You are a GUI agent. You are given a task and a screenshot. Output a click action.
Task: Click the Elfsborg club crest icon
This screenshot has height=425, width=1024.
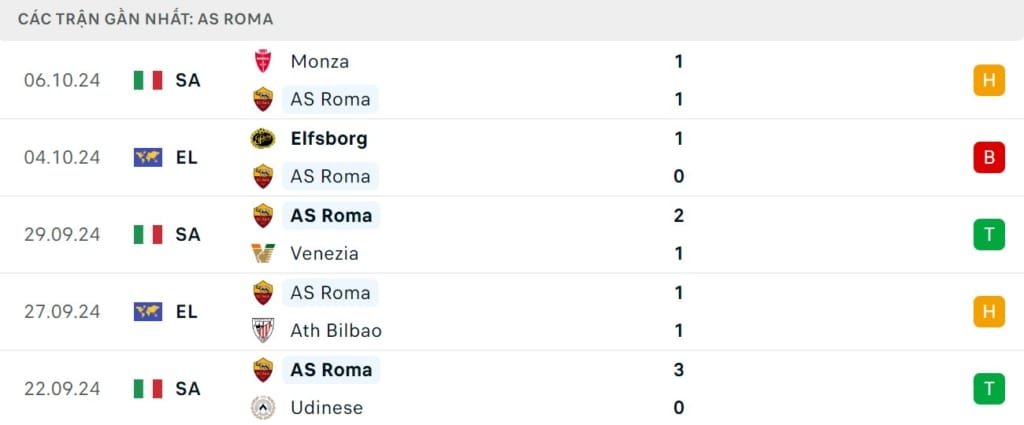pyautogui.click(x=263, y=139)
